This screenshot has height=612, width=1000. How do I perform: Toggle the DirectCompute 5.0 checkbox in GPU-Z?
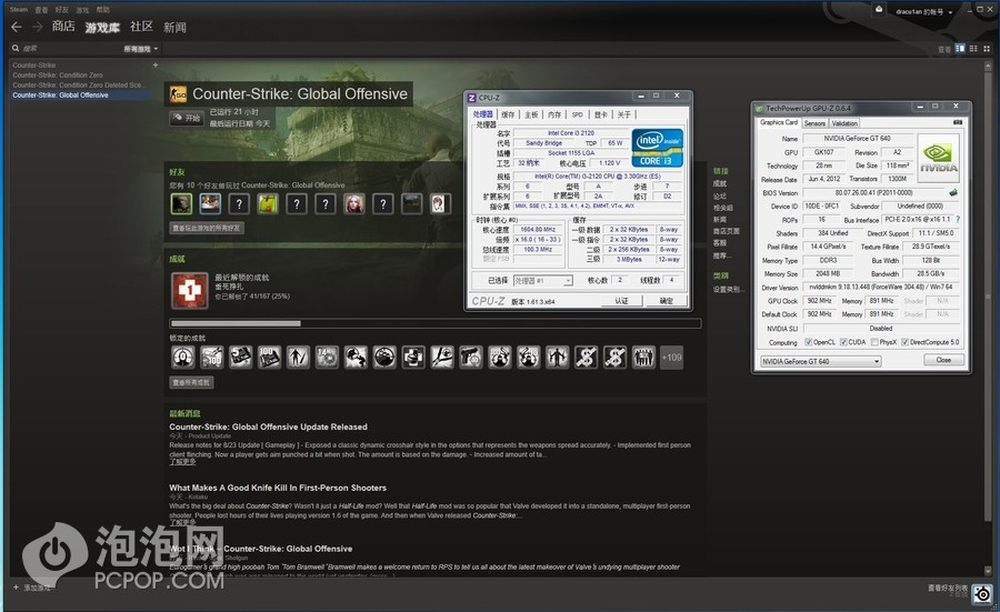point(904,342)
